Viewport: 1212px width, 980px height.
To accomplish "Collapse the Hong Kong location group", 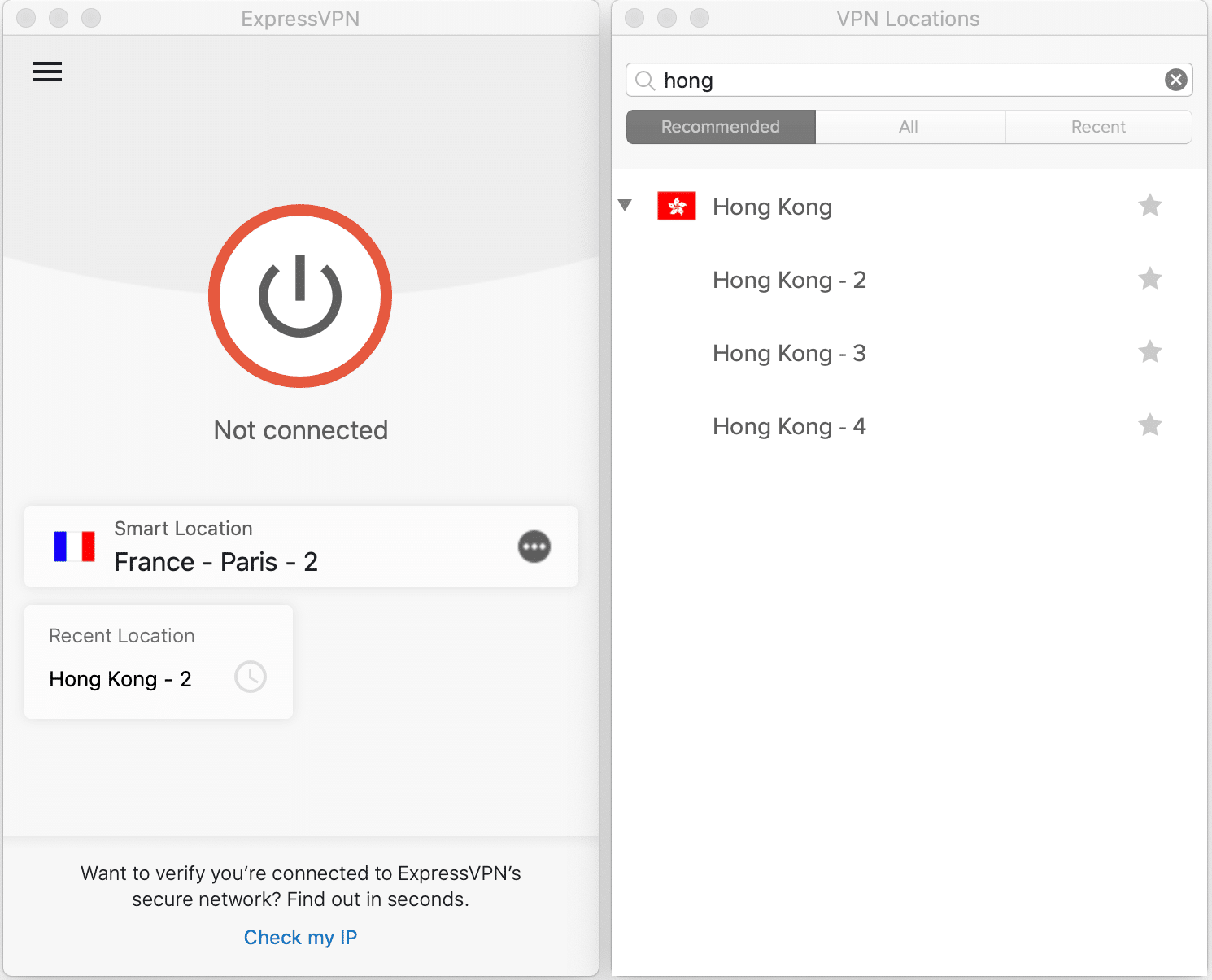I will click(x=625, y=206).
